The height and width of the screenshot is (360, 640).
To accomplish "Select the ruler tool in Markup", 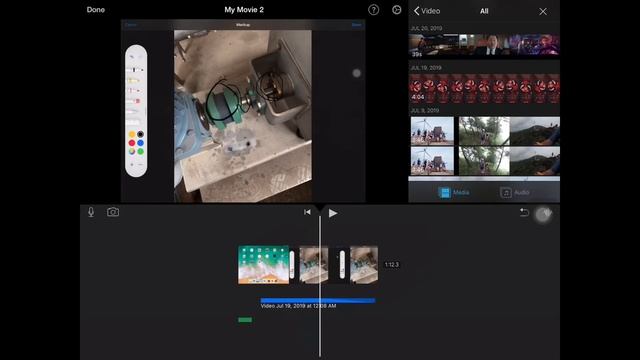I will [133, 122].
